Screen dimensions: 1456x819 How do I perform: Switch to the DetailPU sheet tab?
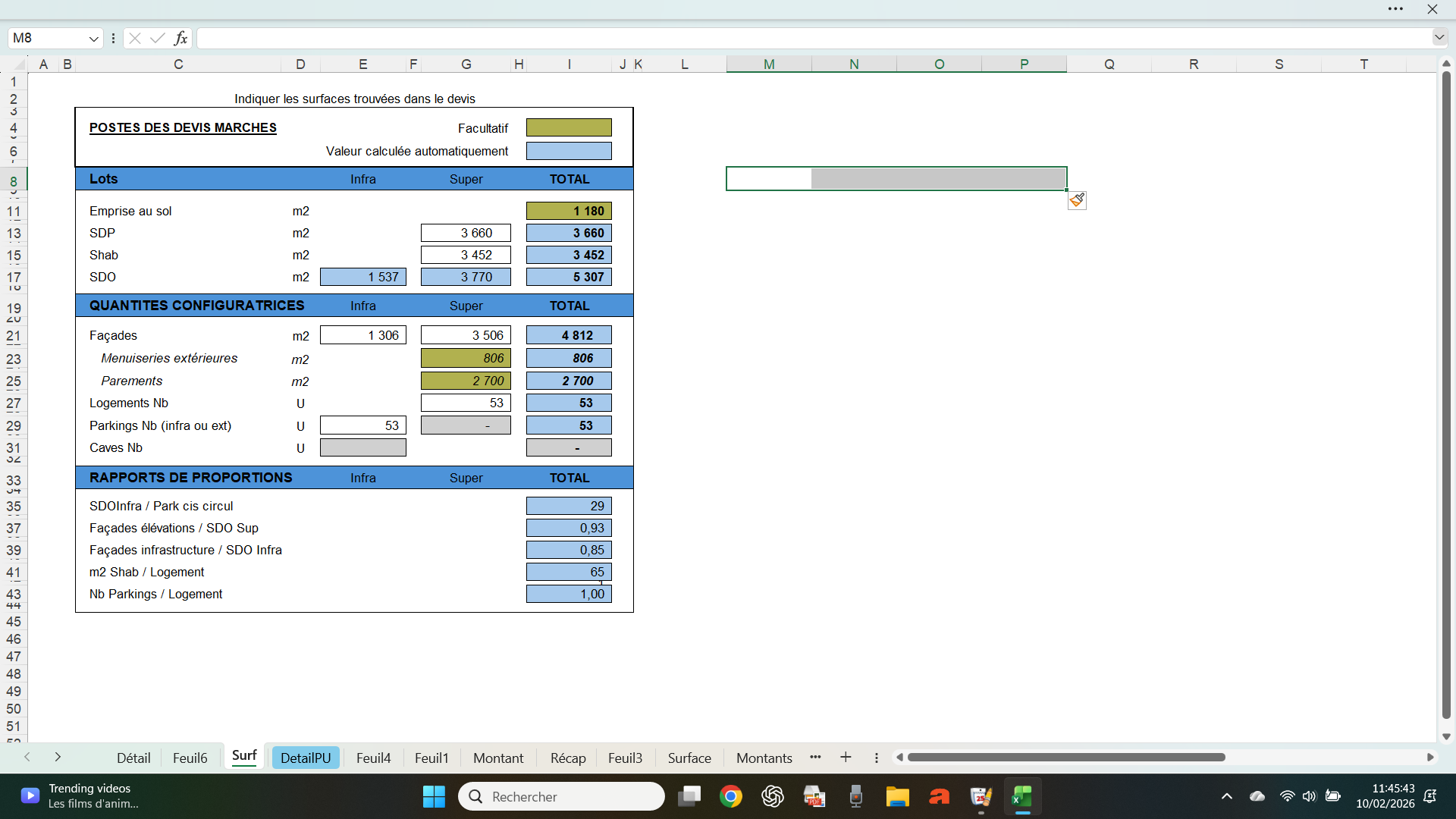click(306, 758)
